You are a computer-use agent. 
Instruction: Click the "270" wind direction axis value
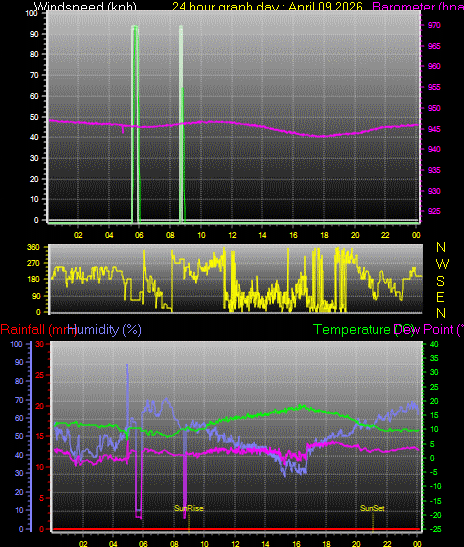pyautogui.click(x=33, y=263)
